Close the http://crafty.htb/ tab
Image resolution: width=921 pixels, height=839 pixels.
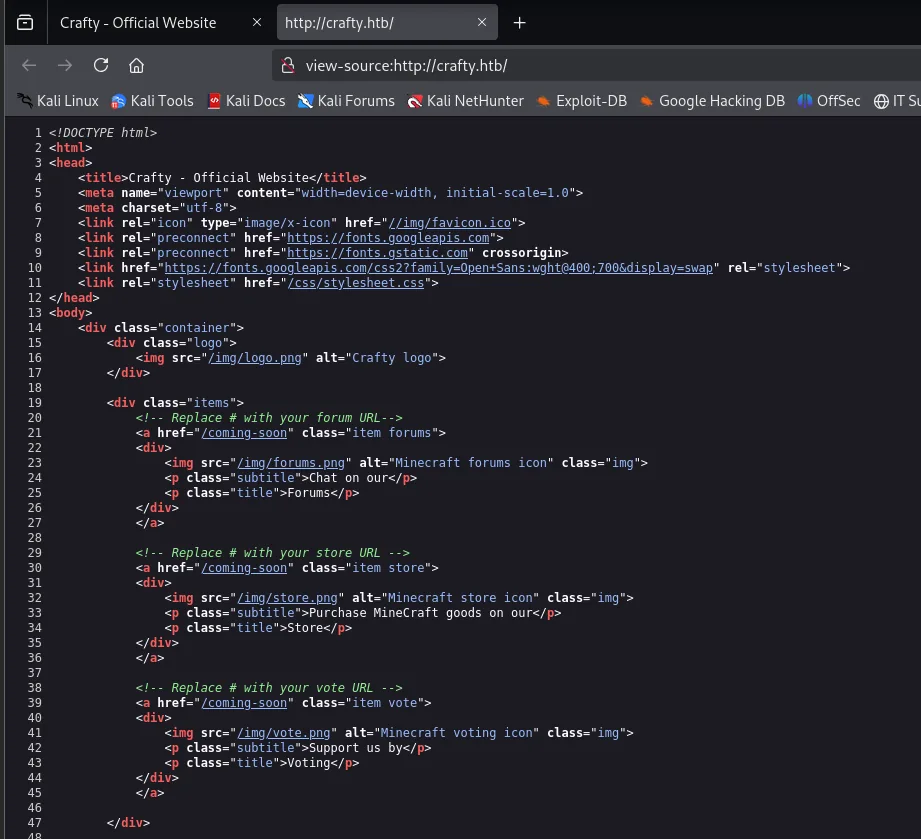click(x=482, y=22)
